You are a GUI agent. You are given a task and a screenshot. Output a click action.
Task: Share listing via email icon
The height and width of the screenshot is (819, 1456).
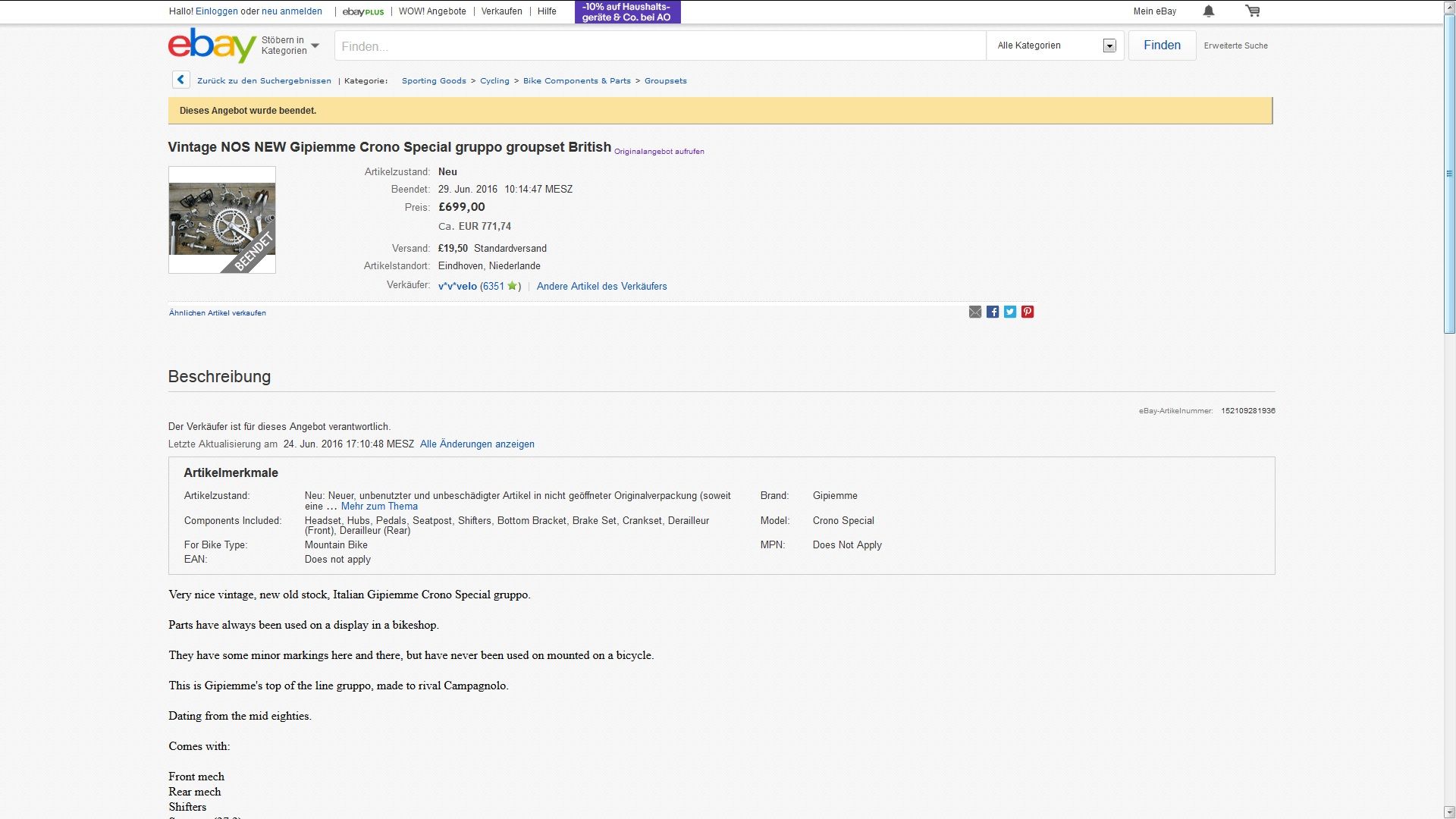pos(975,312)
